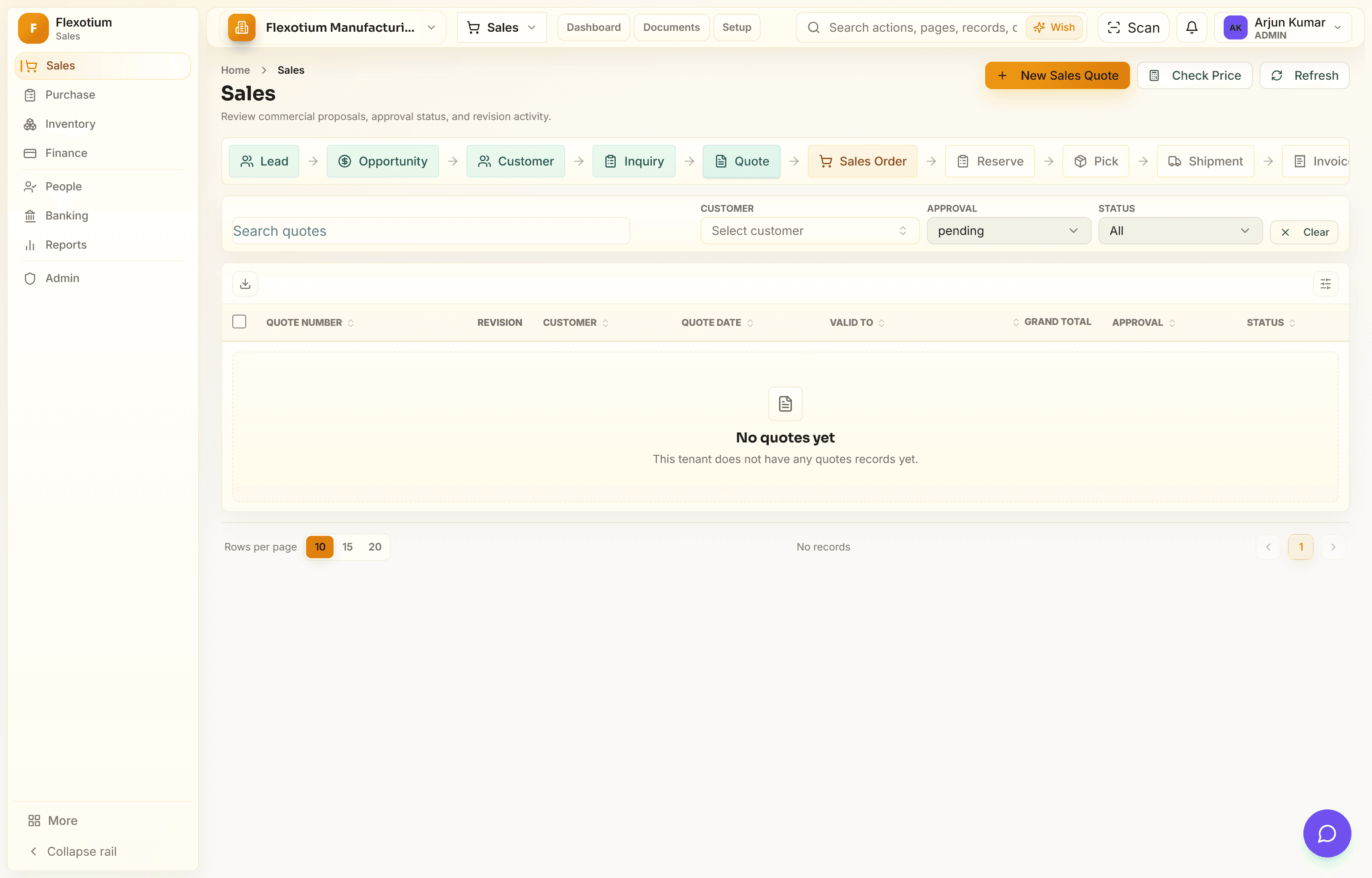Go to previous page arrow
The image size is (1372, 878).
[1268, 547]
